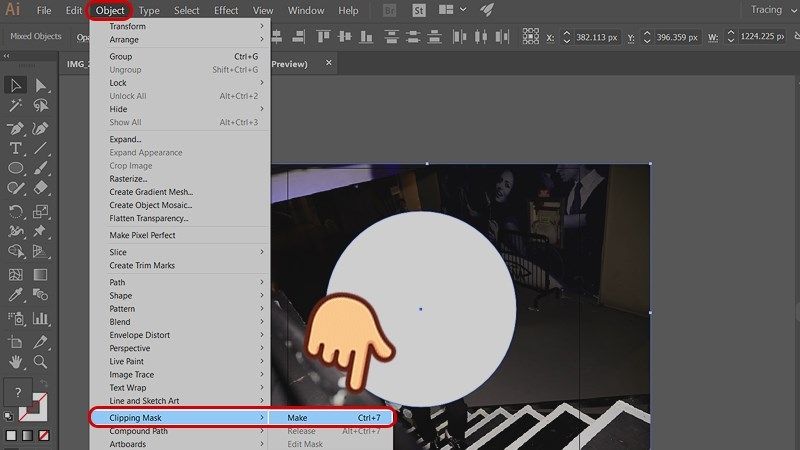Viewport: 800px width, 450px height.
Task: Select the Perspective Grid tool
Action: (40, 251)
